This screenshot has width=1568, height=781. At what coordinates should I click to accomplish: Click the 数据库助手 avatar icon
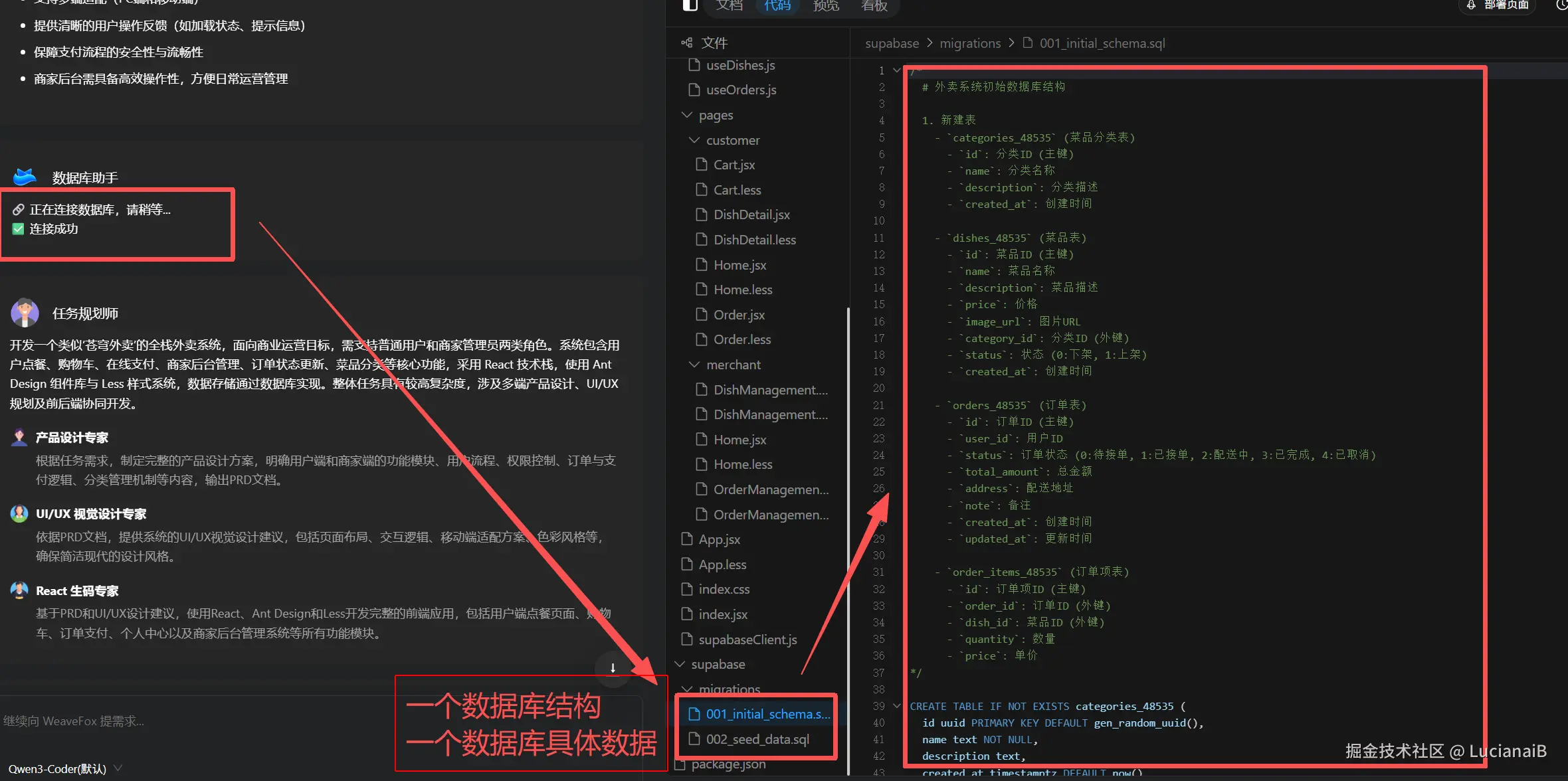[25, 177]
